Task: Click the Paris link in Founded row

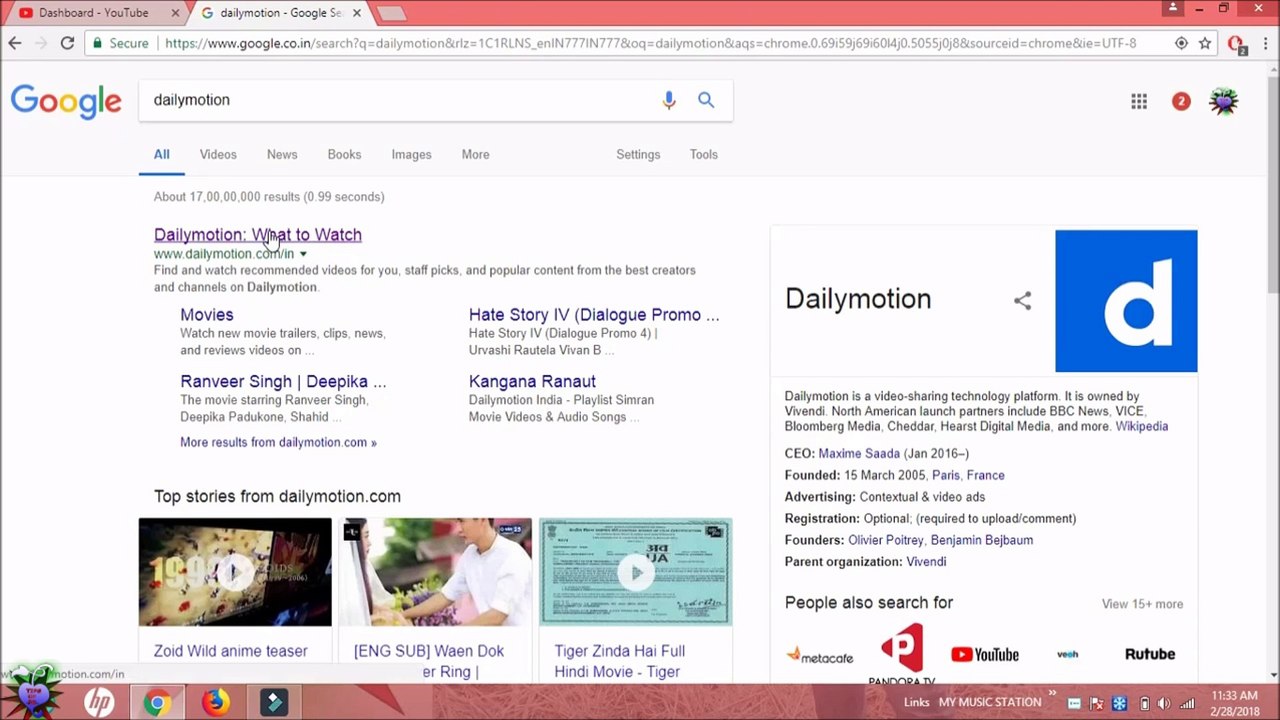Action: point(945,475)
